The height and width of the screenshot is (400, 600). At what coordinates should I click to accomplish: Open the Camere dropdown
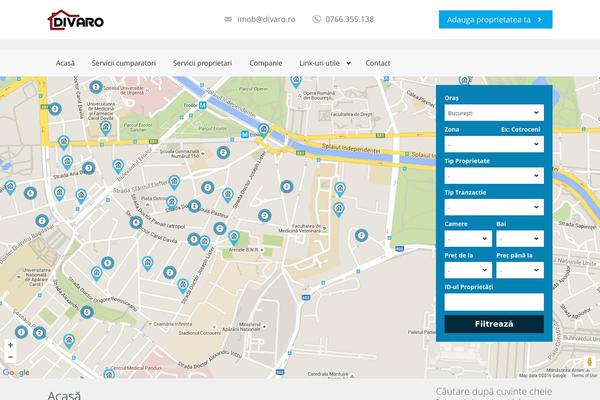point(468,238)
